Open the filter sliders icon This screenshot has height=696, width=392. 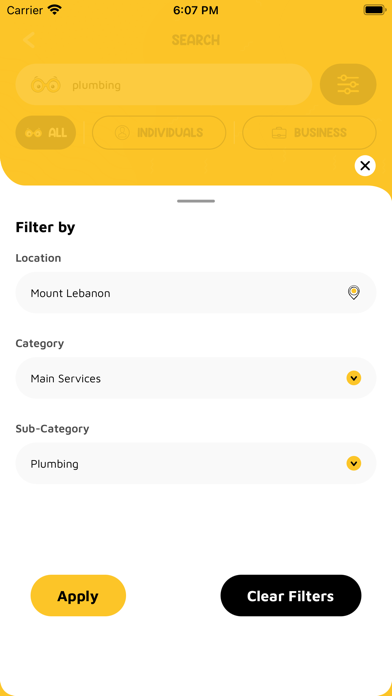click(x=348, y=84)
